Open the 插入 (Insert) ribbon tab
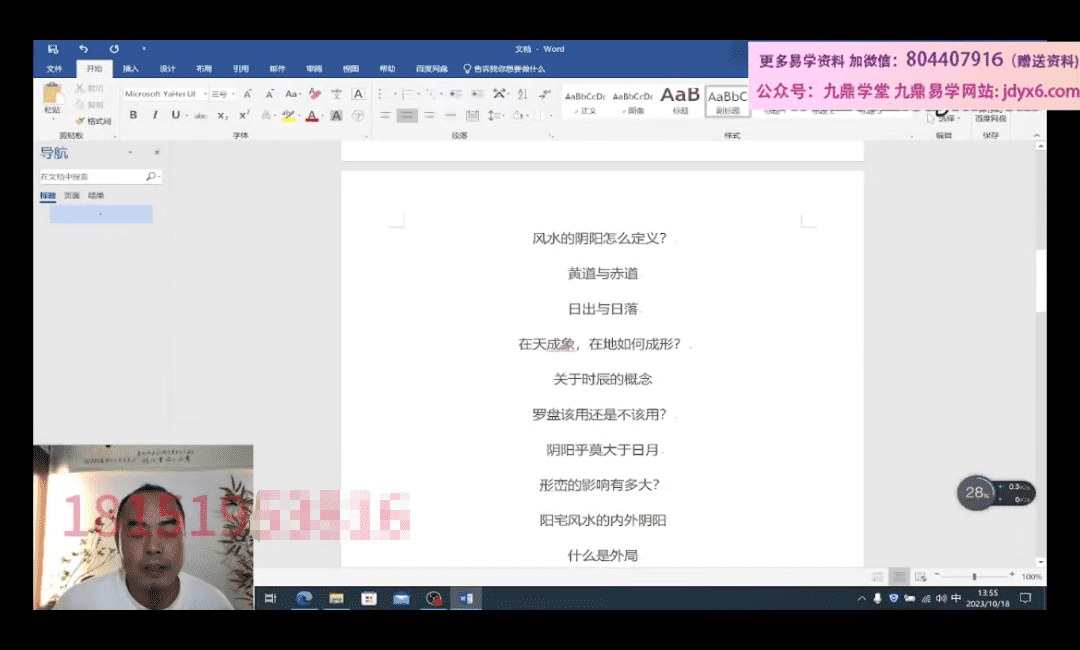Screen dimensions: 1080x650 [131, 69]
